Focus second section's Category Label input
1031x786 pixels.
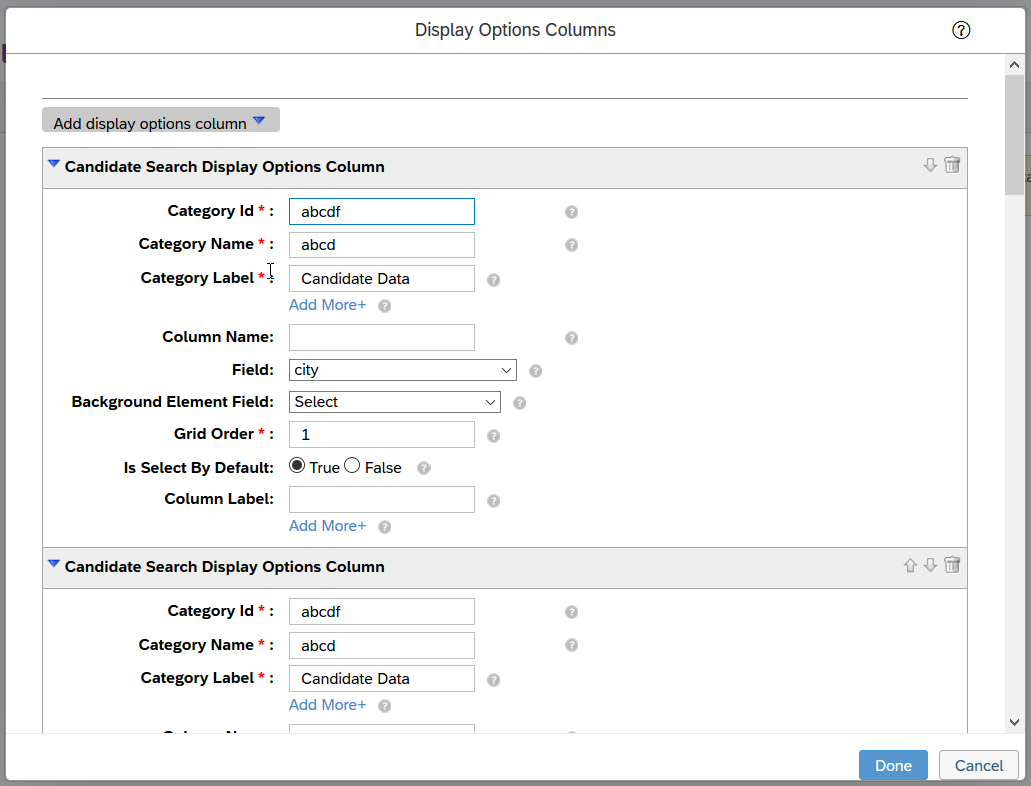pyautogui.click(x=381, y=679)
